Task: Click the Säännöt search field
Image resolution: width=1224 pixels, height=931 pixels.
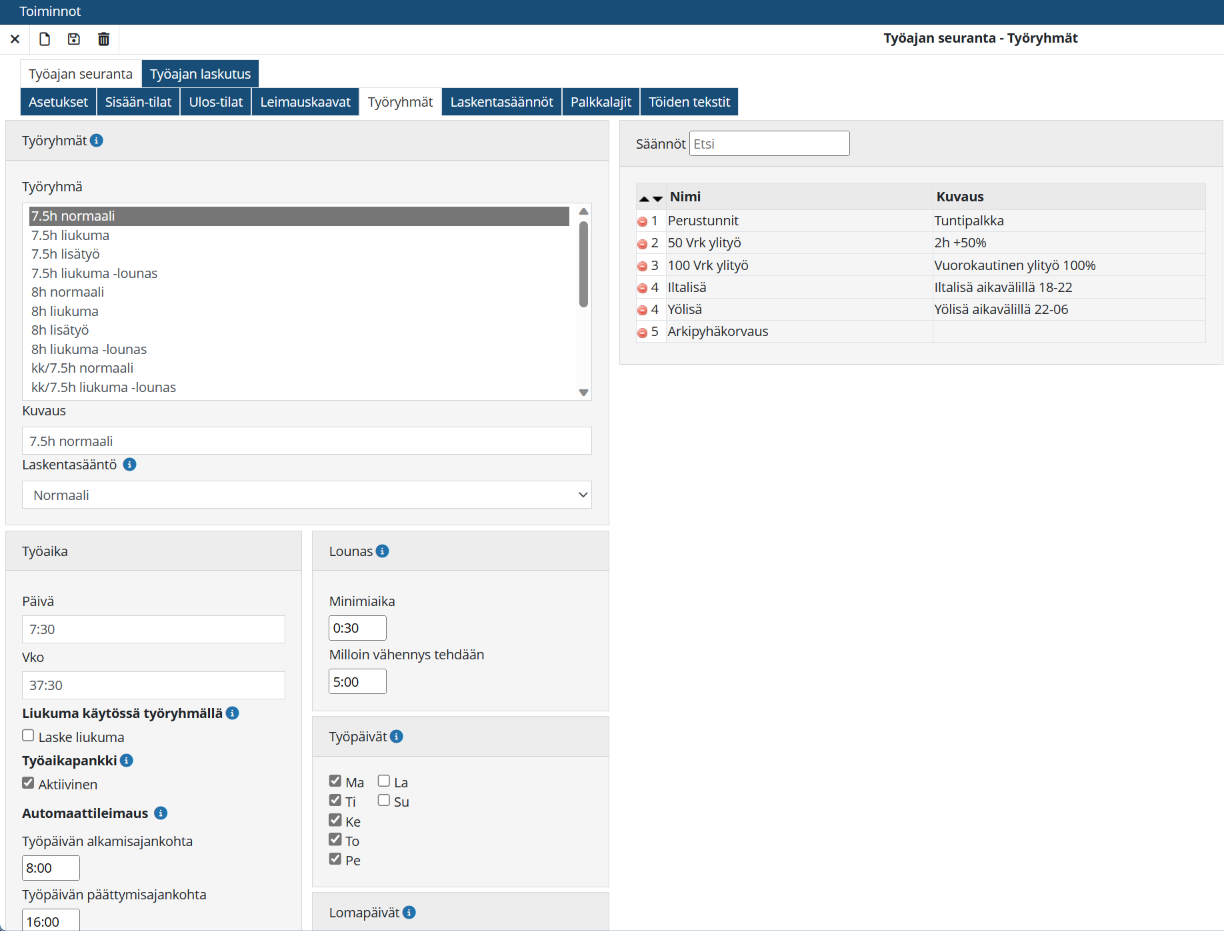Action: 769,144
